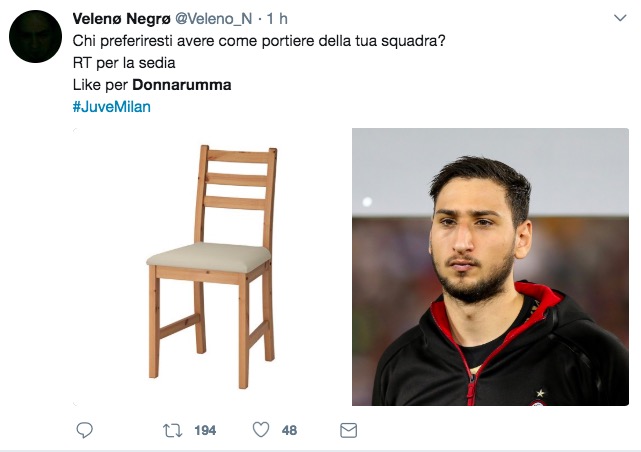Image resolution: width=641 pixels, height=452 pixels.
Task: Send tweet via direct message envelope icon
Action: pyautogui.click(x=348, y=430)
